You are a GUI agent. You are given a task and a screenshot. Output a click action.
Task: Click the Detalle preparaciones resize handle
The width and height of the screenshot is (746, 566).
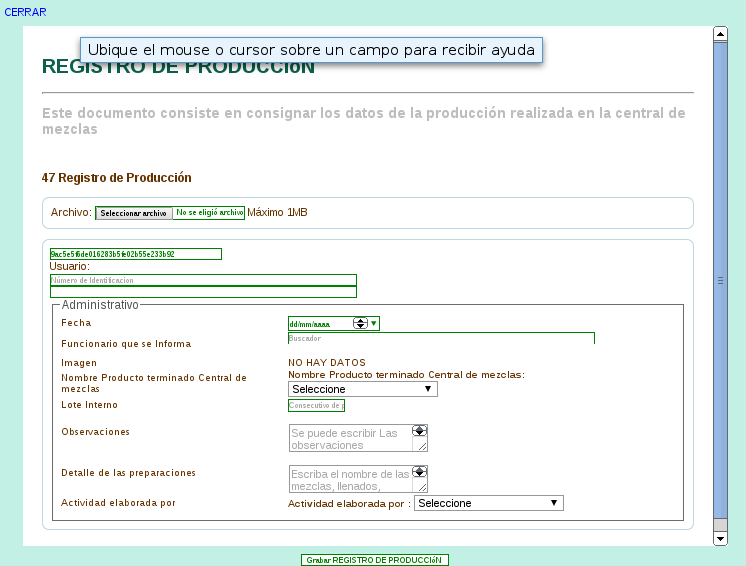pos(423,488)
